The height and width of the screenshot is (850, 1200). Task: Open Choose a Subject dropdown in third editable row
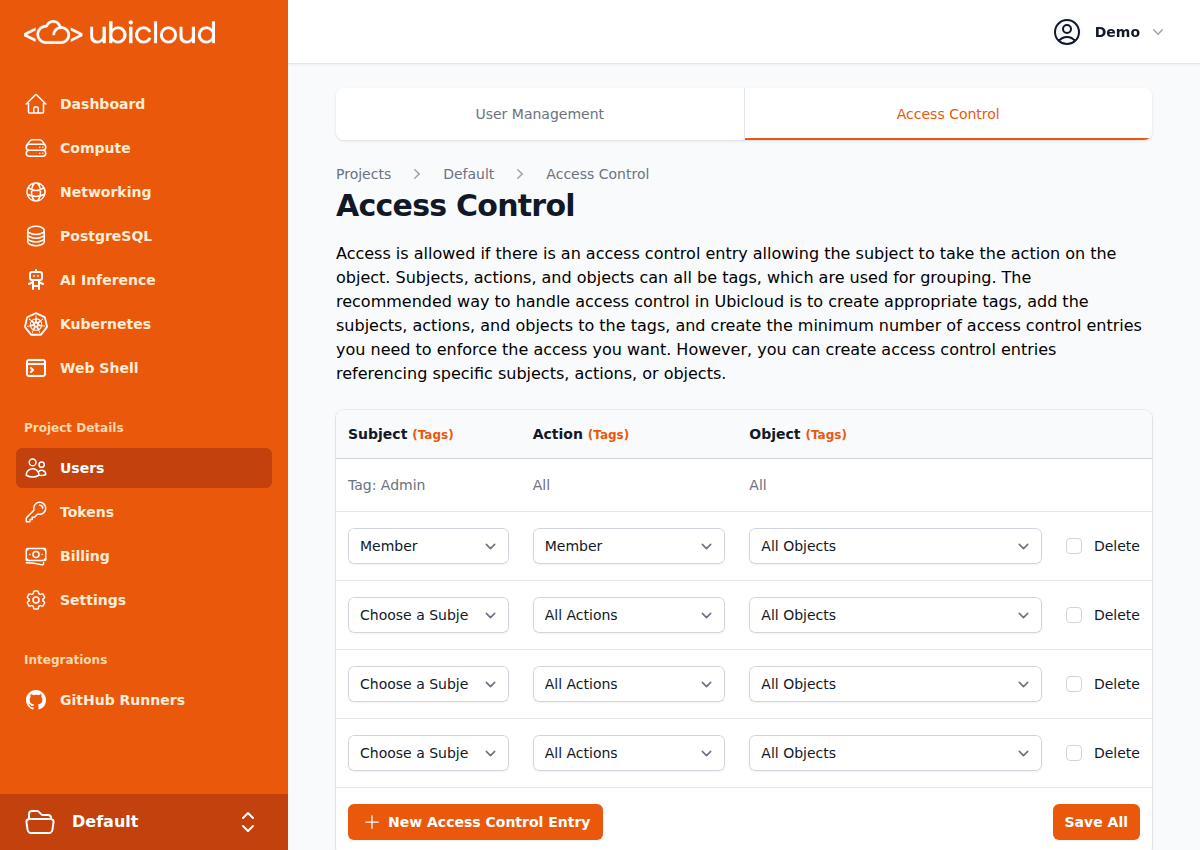click(428, 684)
